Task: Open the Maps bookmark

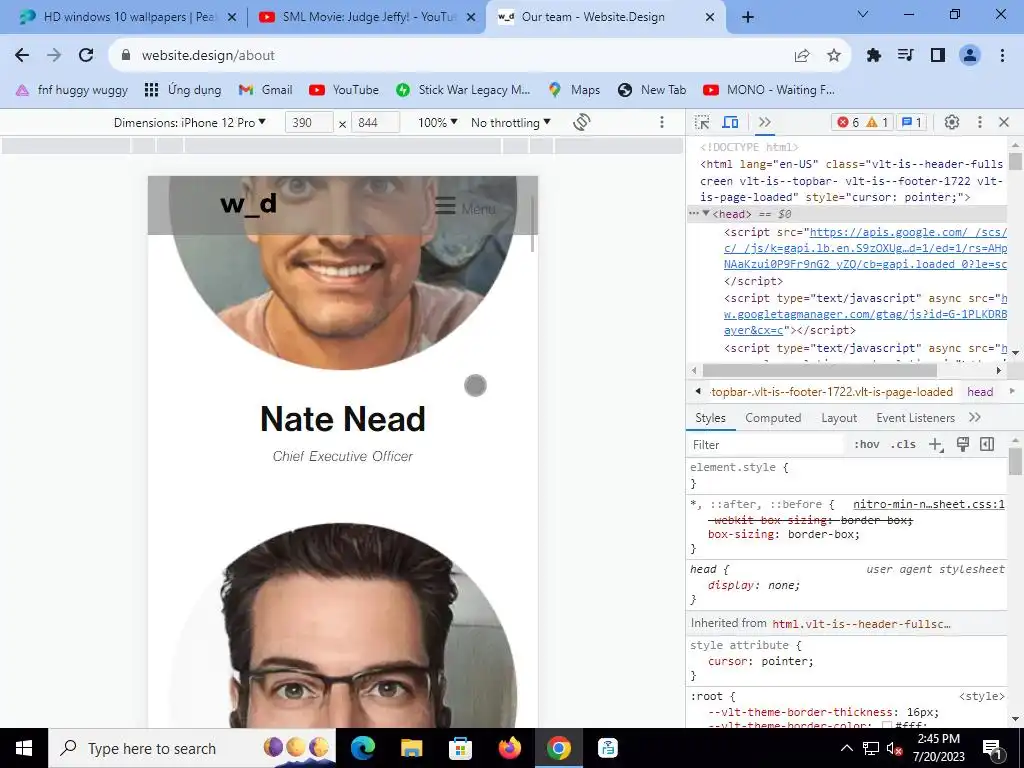Action: 574,90
